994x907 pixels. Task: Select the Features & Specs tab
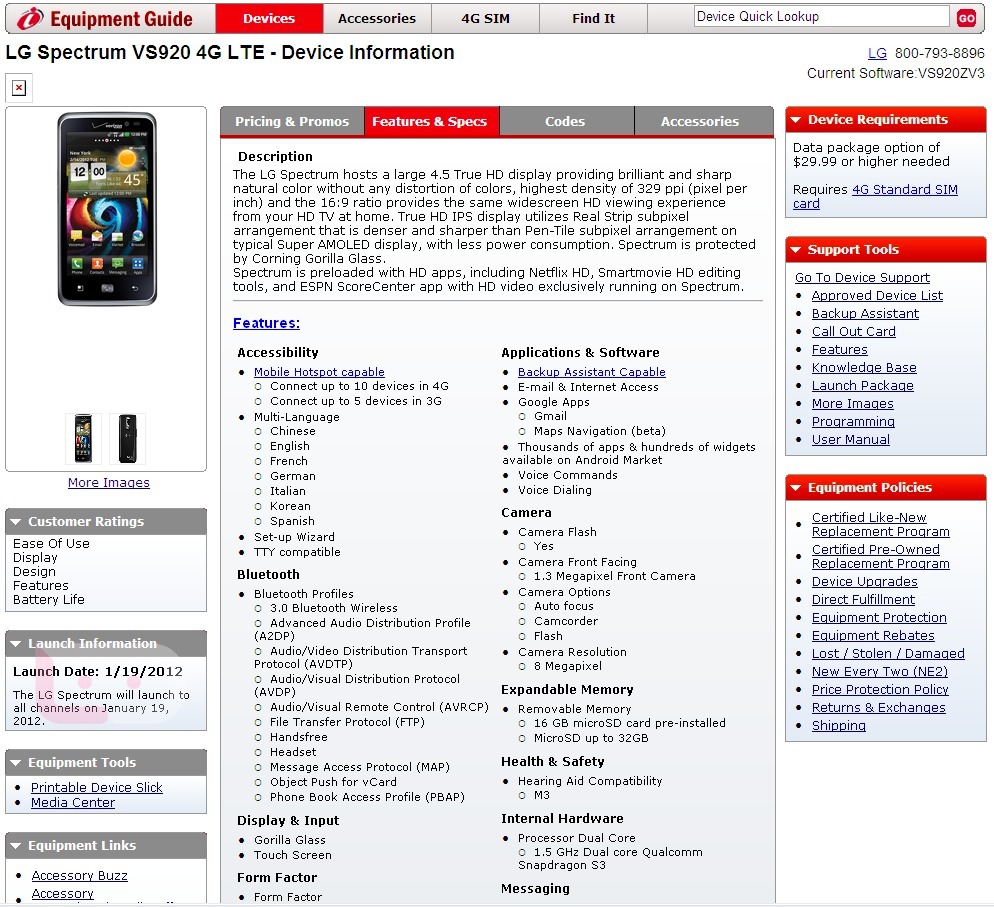(x=430, y=121)
